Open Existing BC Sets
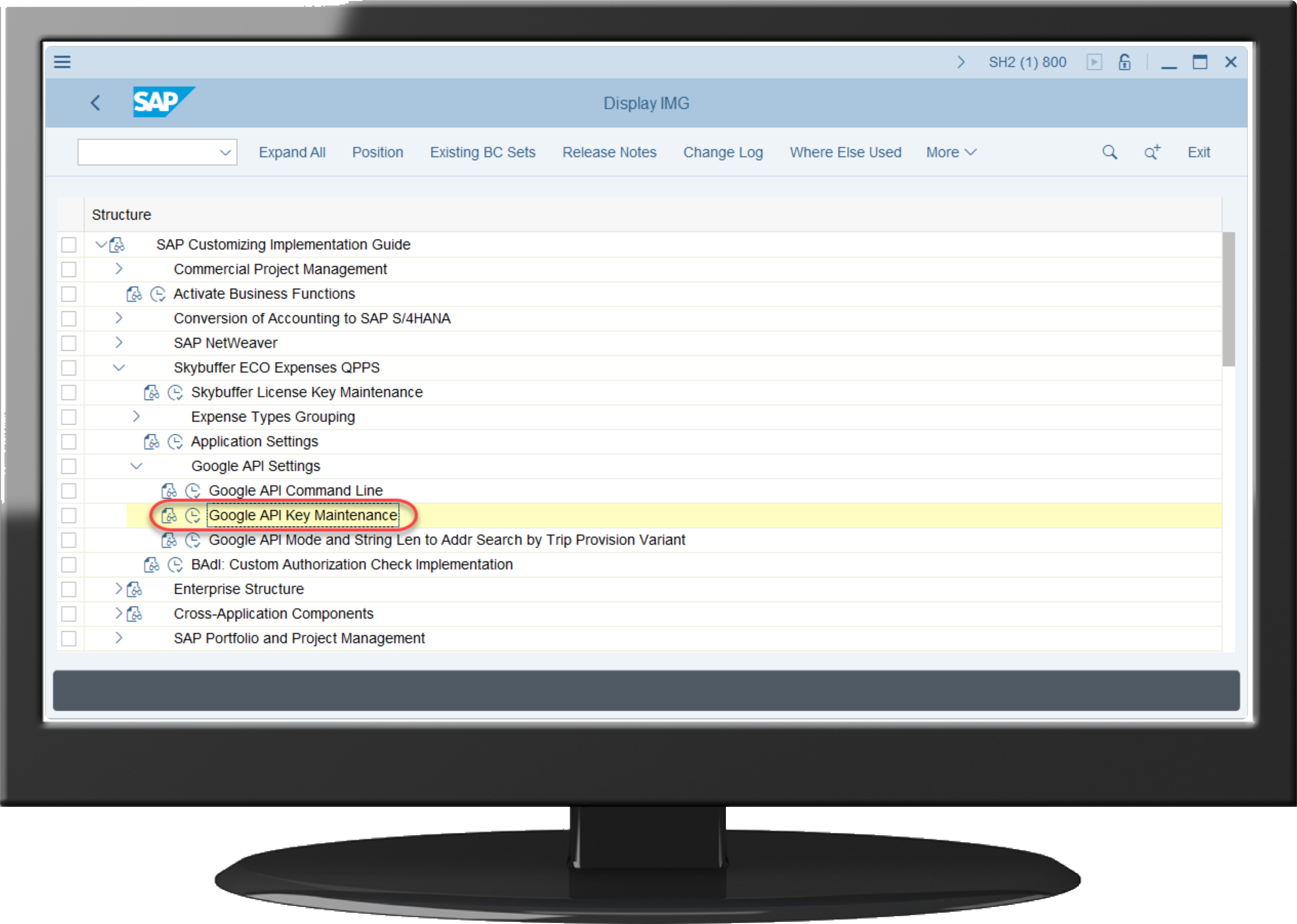This screenshot has height=924, width=1297. coord(483,153)
